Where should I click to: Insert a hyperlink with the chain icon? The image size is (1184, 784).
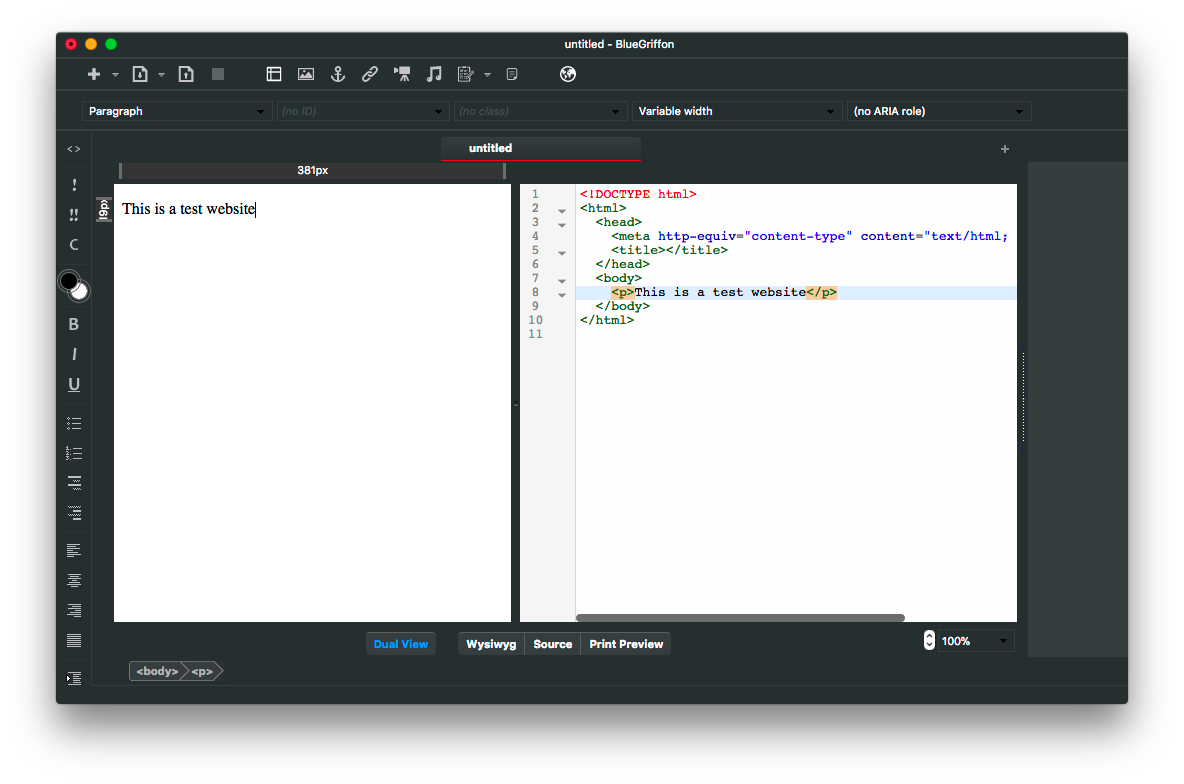tap(370, 74)
